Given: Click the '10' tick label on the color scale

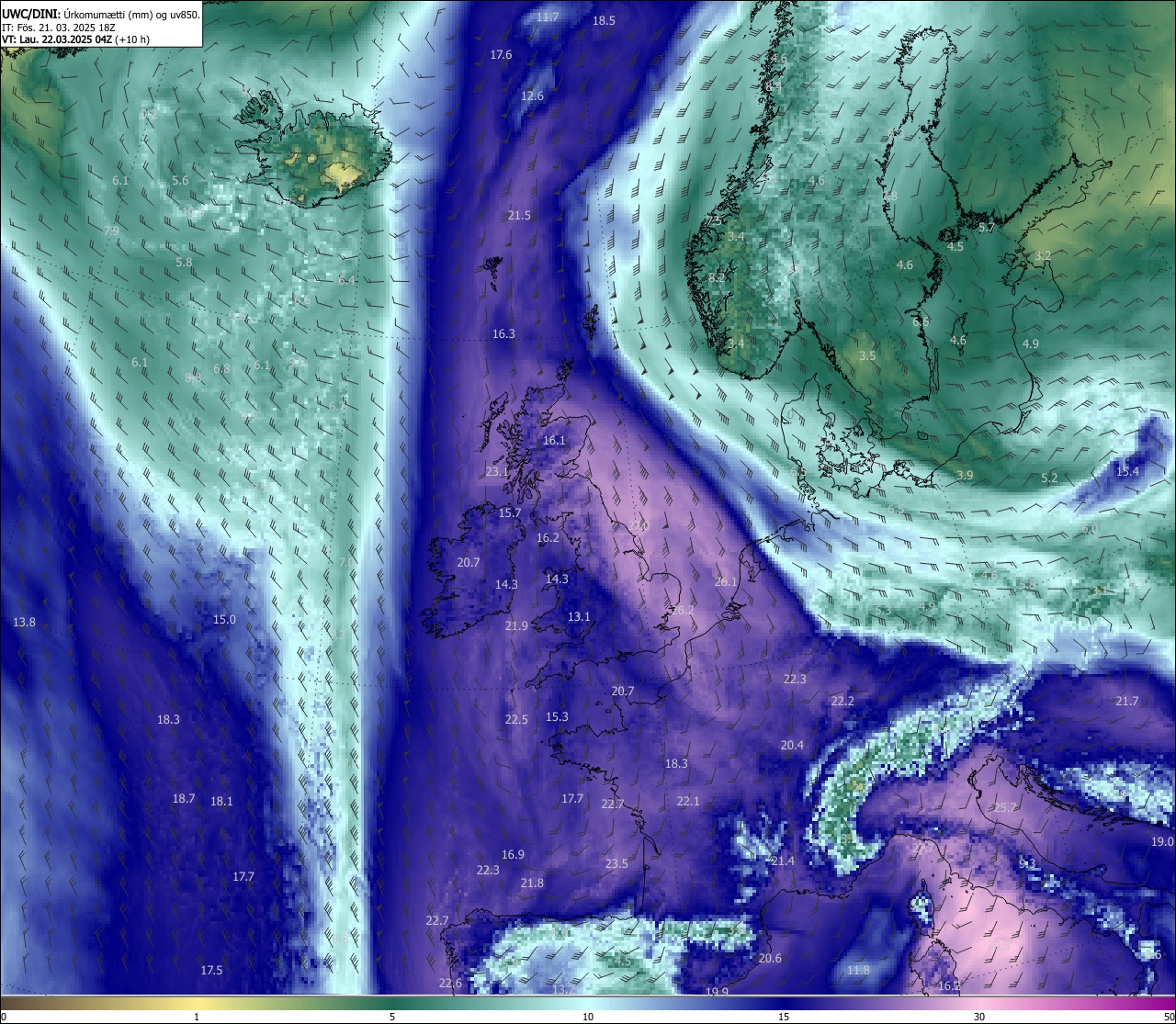Looking at the screenshot, I should pyautogui.click(x=588, y=1017).
